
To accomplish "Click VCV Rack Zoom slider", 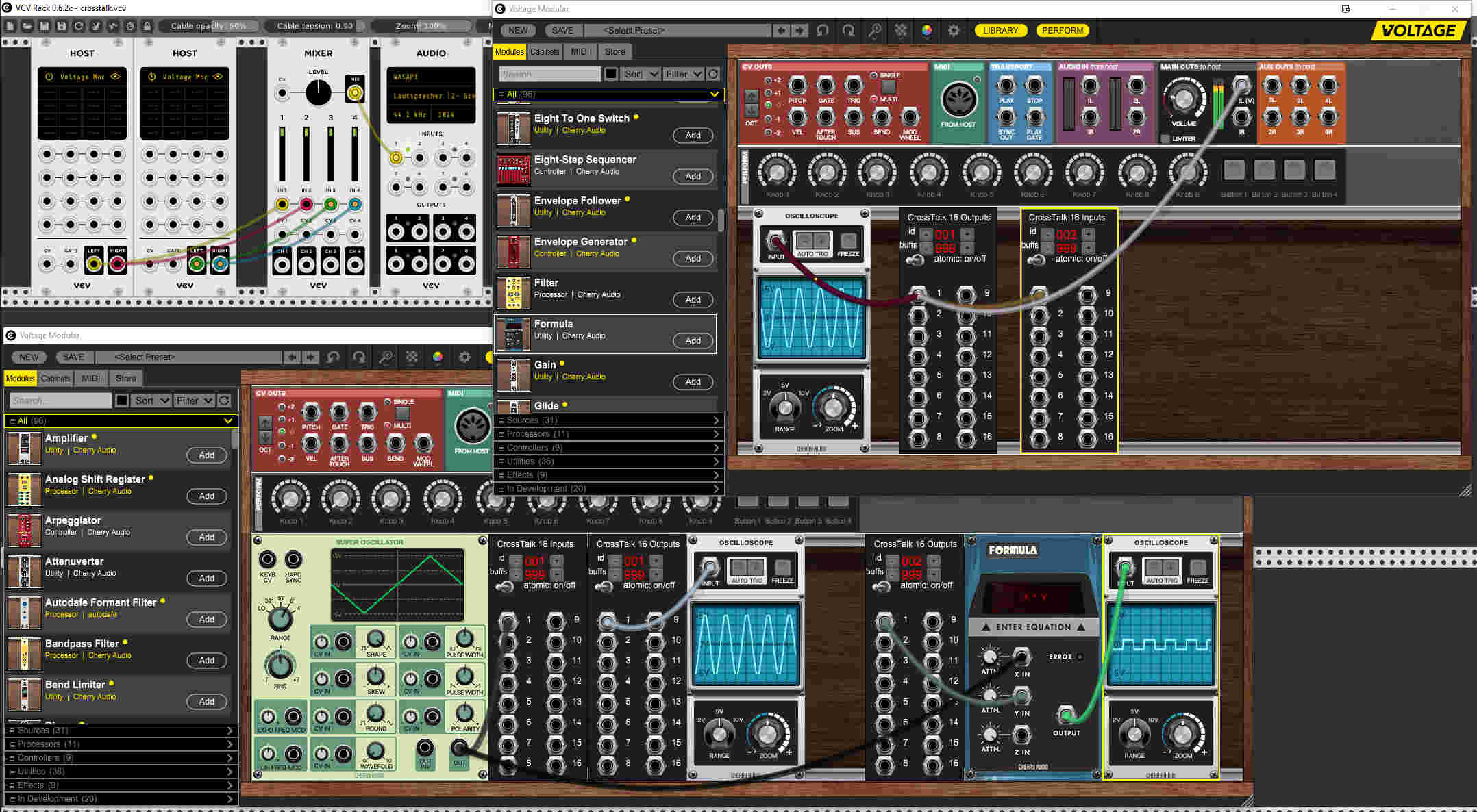I will pyautogui.click(x=421, y=26).
